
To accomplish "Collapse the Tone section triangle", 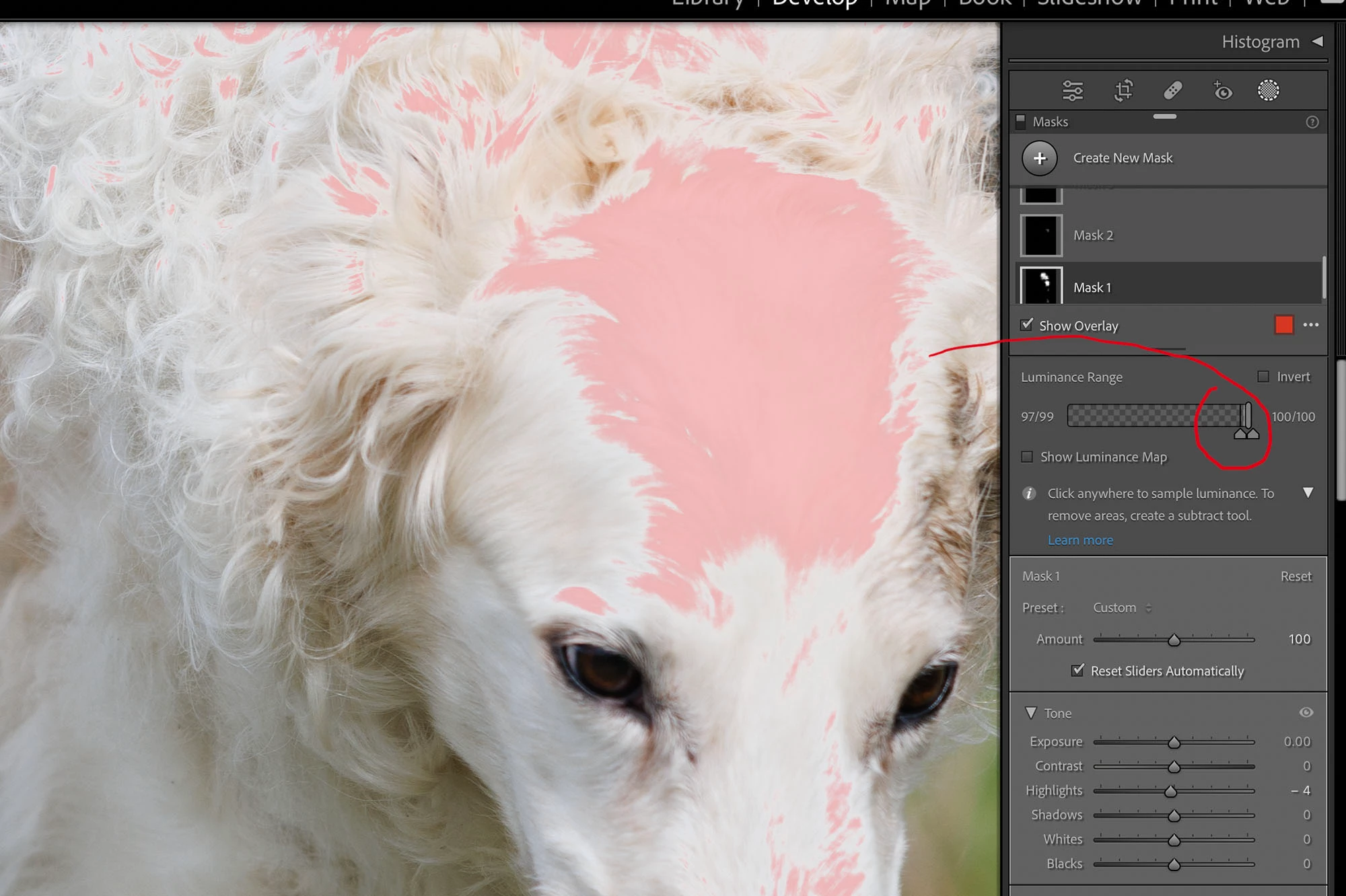I will 1030,712.
